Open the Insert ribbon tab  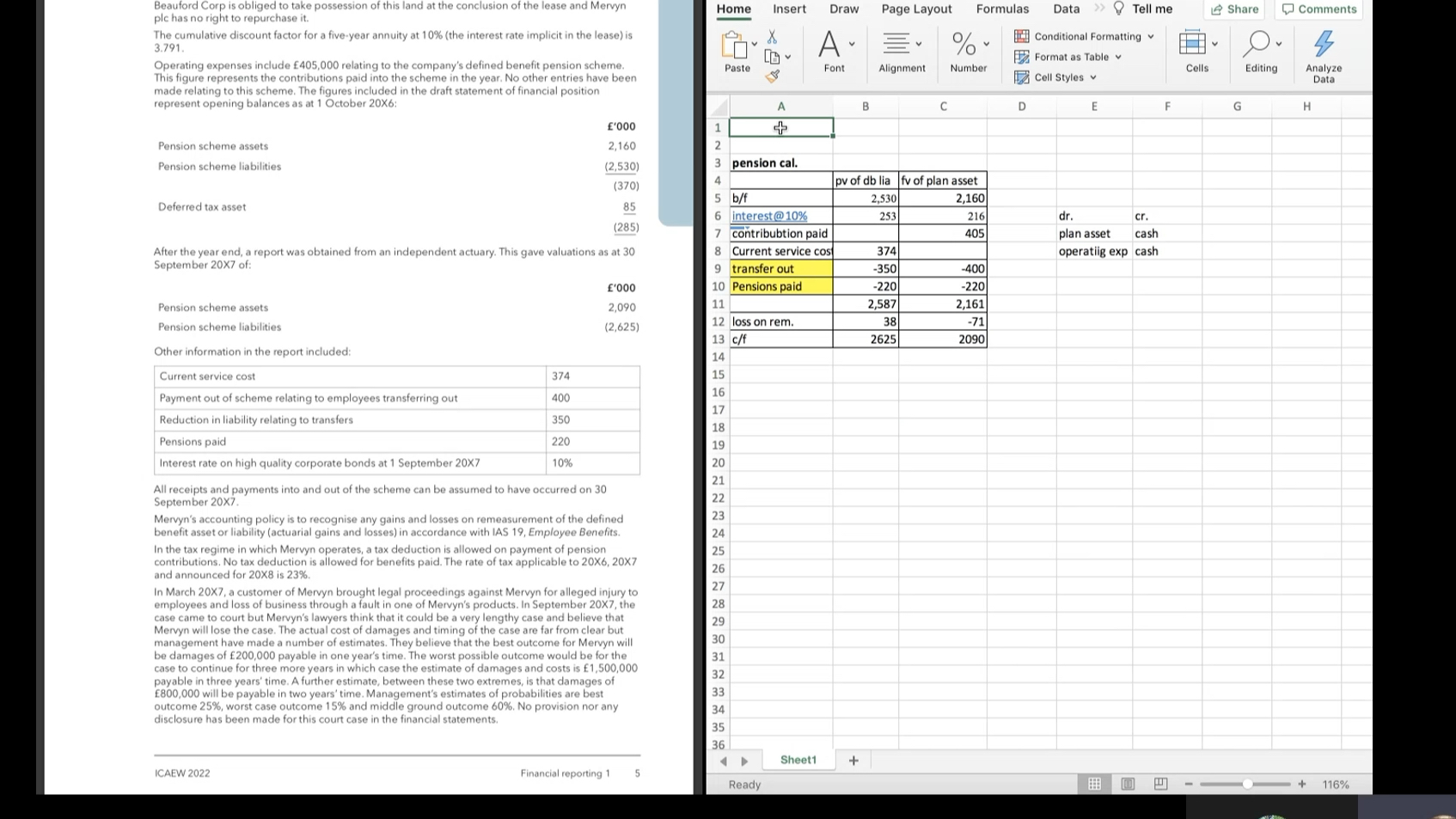789,9
